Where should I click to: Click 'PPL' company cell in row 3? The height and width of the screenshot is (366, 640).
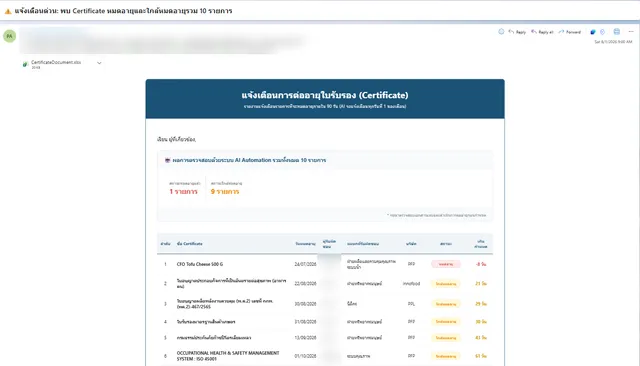point(411,304)
